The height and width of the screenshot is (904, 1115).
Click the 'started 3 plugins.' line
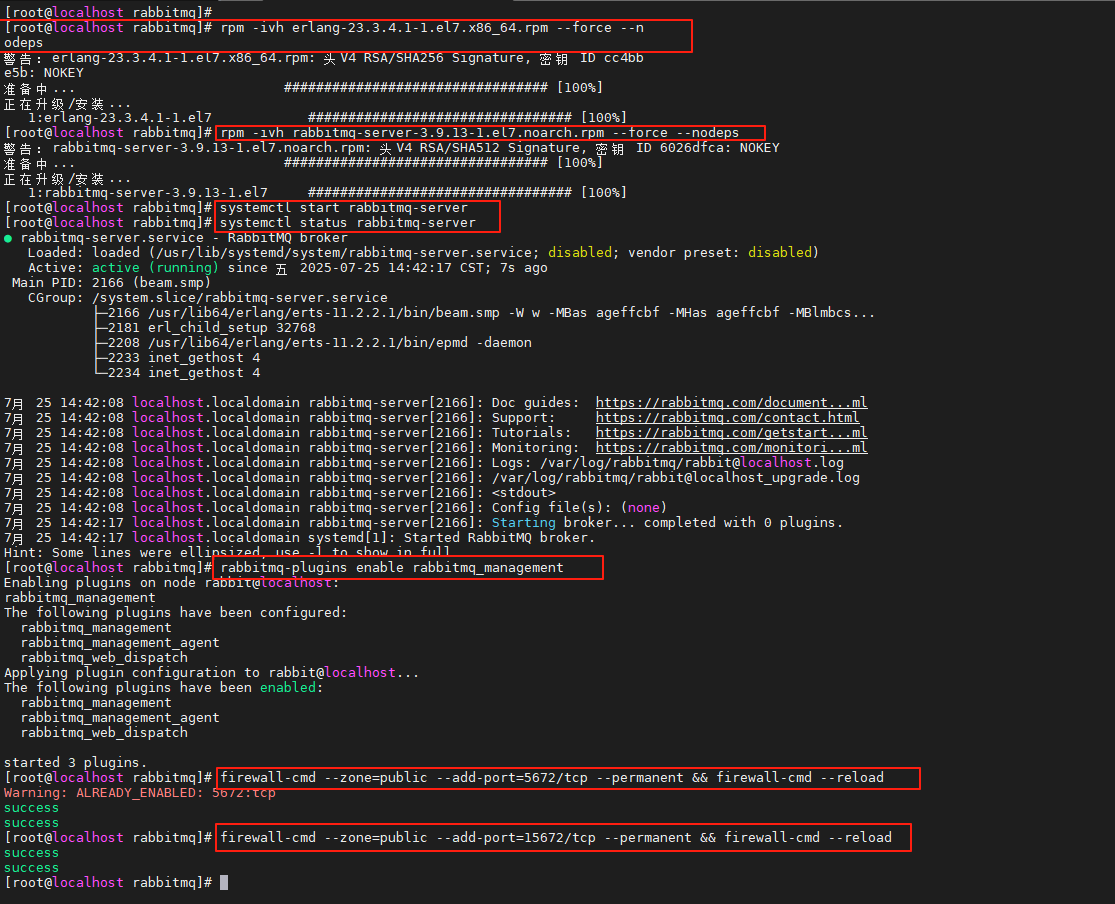(75, 762)
